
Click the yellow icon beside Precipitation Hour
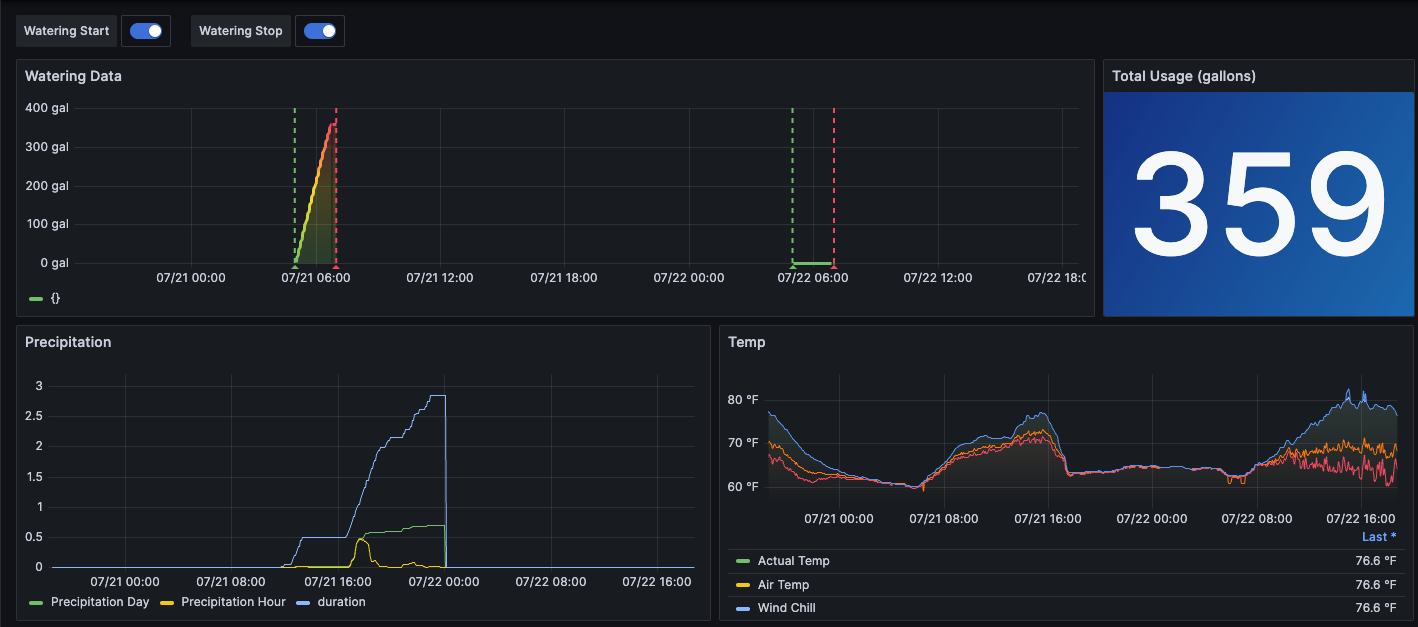(165, 601)
